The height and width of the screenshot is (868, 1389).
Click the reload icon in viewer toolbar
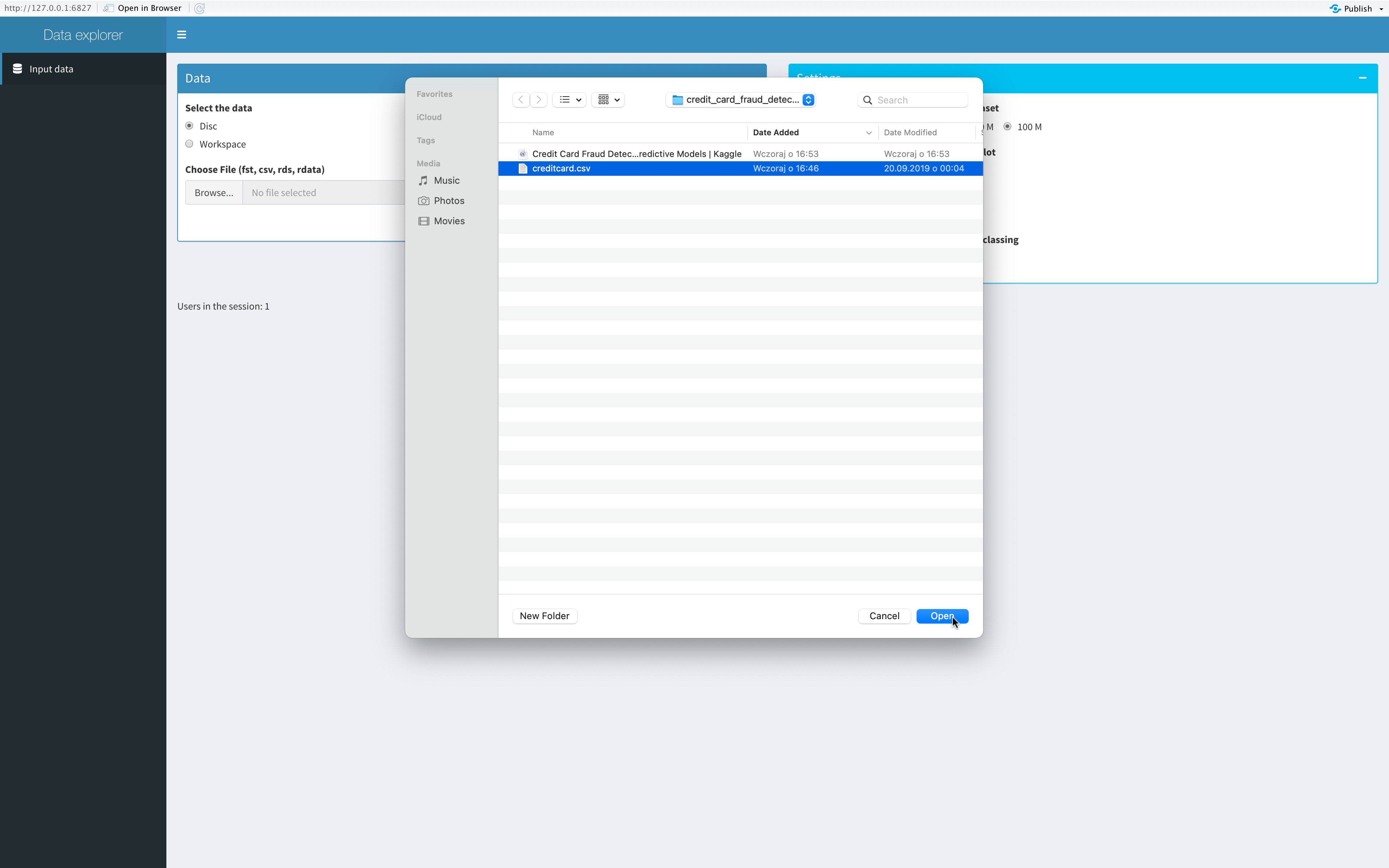pos(199,8)
